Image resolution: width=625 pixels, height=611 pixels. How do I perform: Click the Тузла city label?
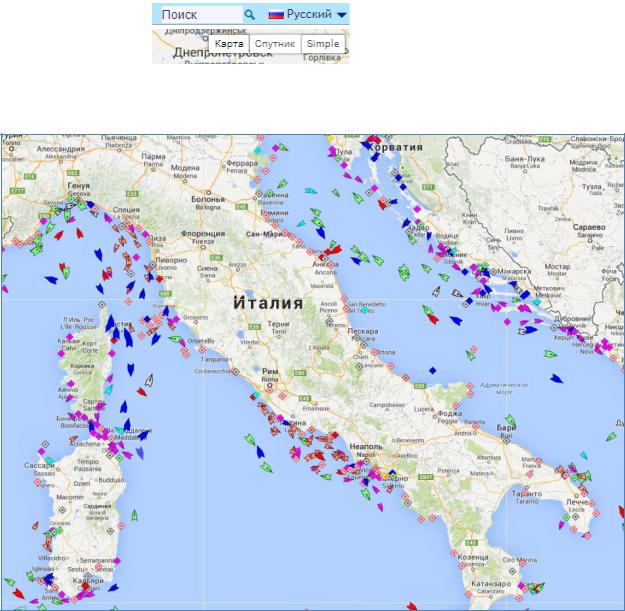click(592, 187)
